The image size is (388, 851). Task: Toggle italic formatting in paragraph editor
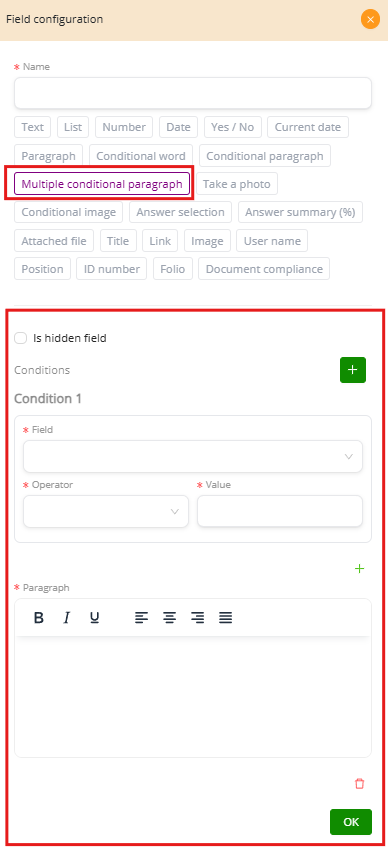67,618
